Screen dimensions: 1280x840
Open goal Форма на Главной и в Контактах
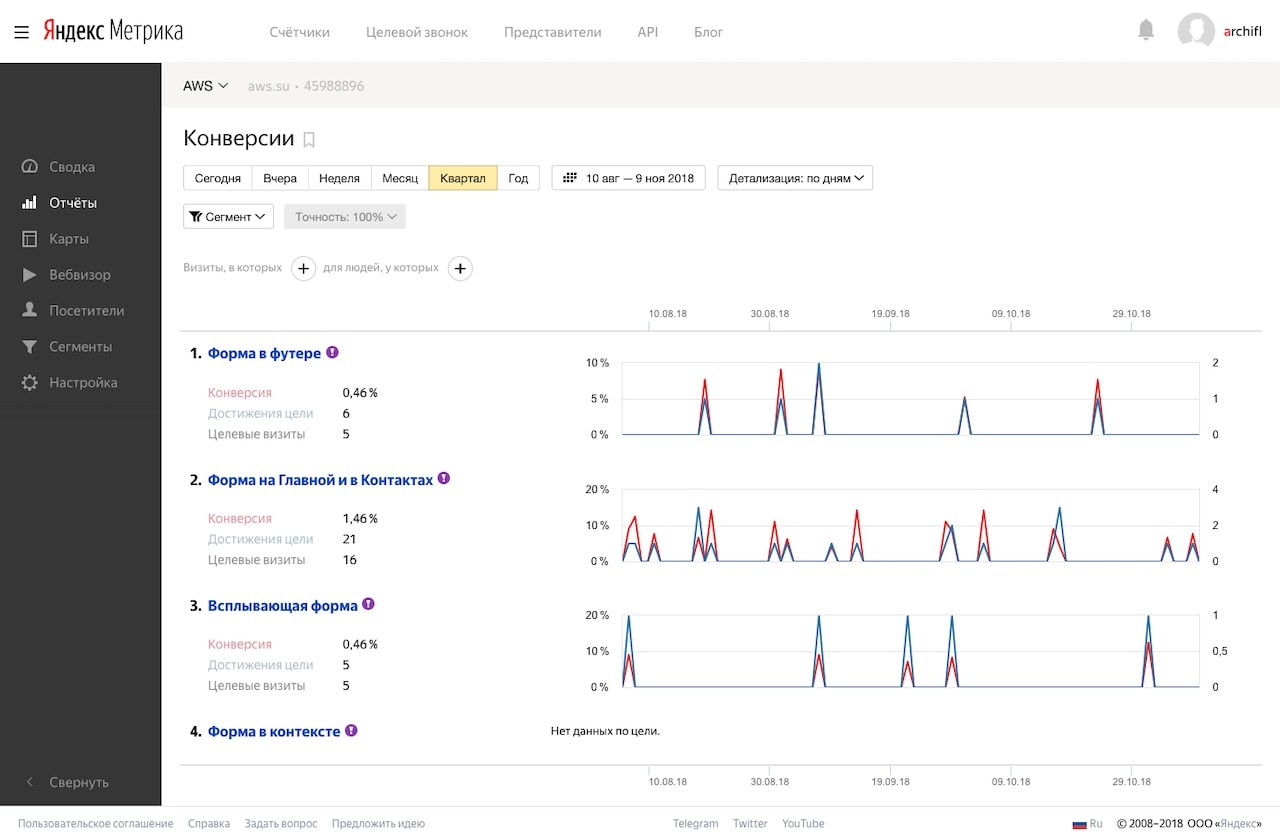pos(320,480)
